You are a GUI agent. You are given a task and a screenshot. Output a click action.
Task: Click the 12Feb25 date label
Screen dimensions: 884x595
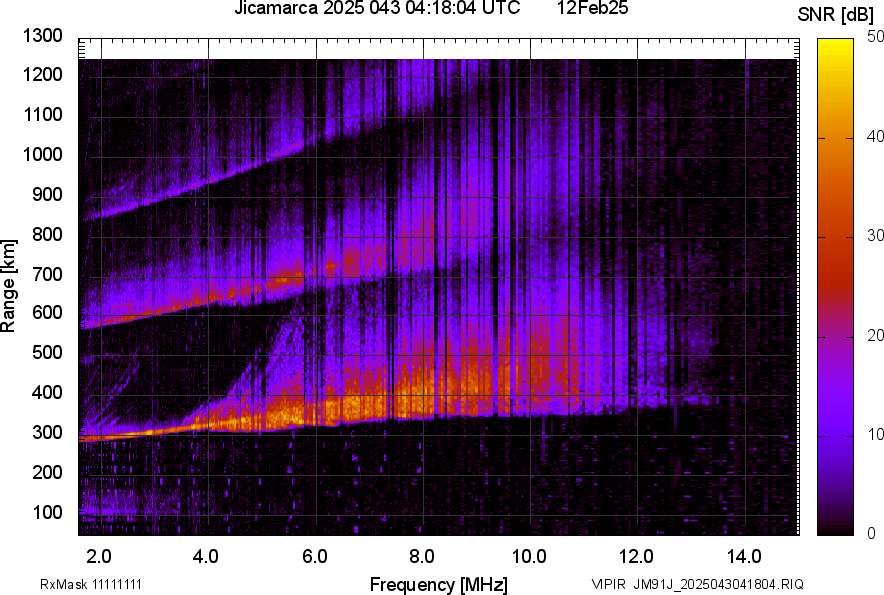tap(587, 9)
